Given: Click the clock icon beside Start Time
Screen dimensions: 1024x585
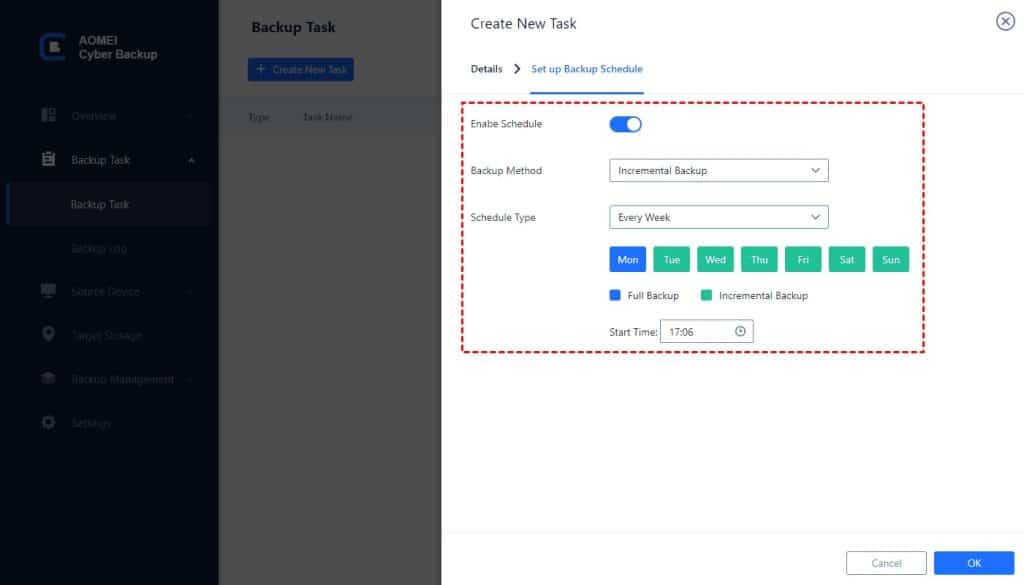Looking at the screenshot, I should [738, 330].
